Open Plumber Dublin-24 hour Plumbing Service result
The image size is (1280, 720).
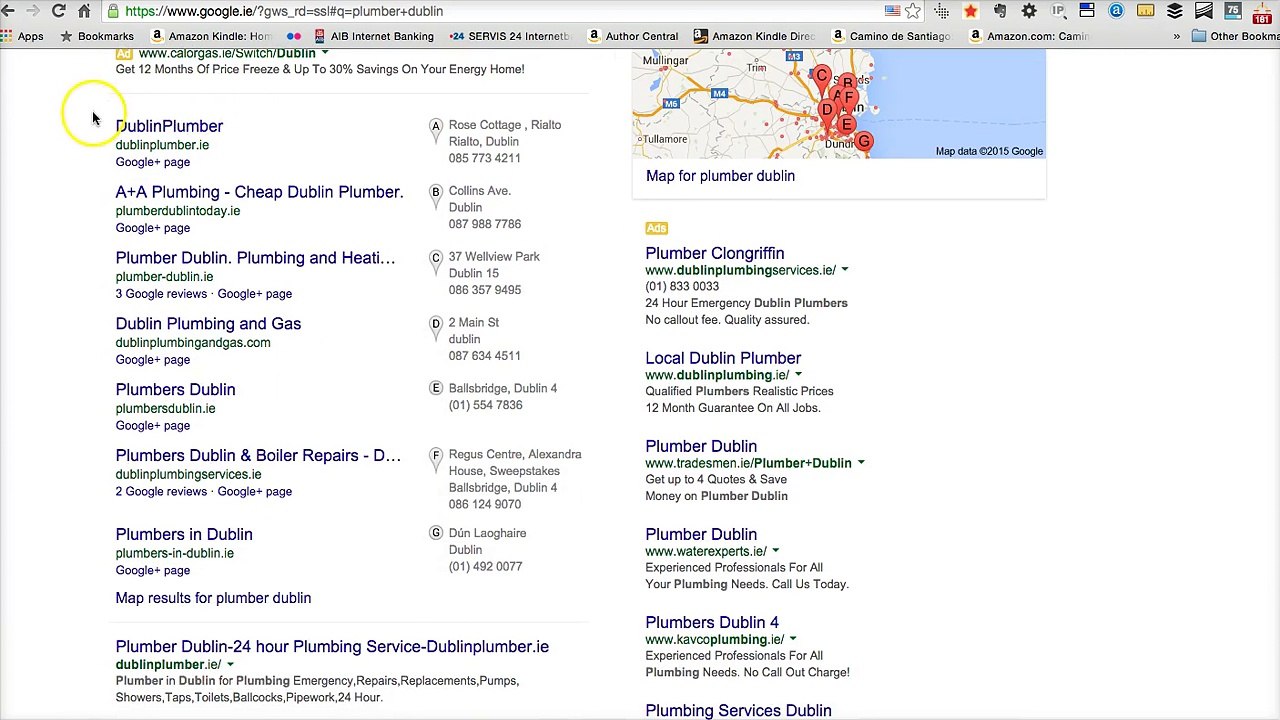coord(332,647)
